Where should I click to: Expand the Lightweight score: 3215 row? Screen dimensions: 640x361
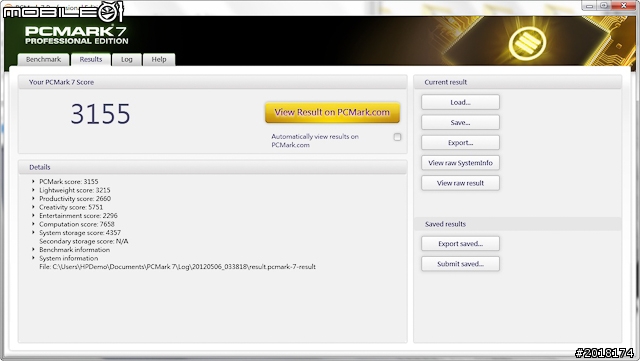click(x=33, y=190)
